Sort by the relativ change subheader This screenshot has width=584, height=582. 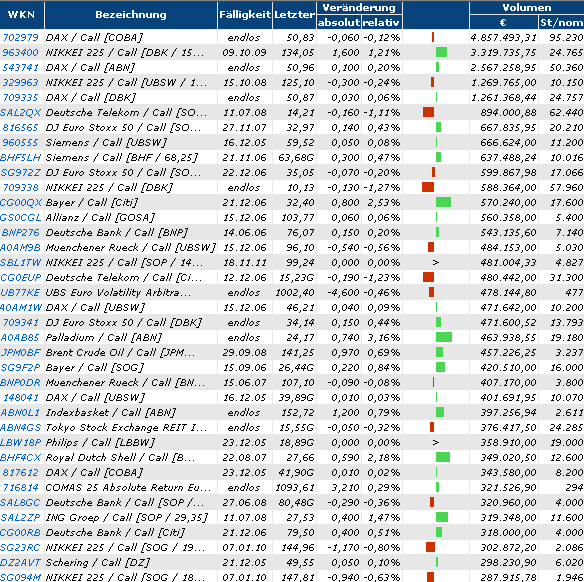click(x=381, y=22)
